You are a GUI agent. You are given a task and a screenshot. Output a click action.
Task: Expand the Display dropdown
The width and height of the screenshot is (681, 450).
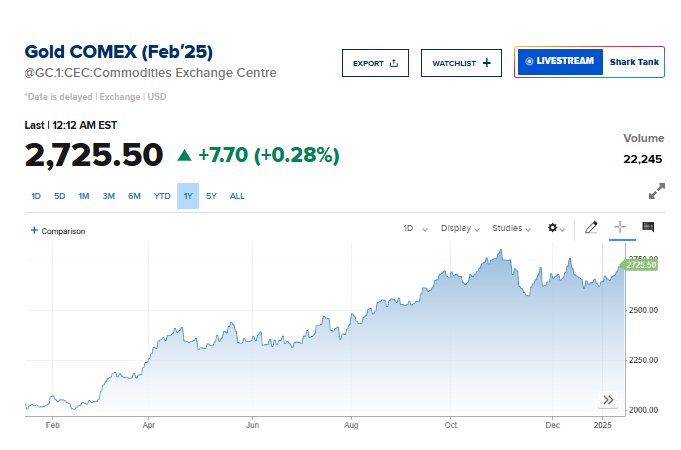tap(461, 228)
